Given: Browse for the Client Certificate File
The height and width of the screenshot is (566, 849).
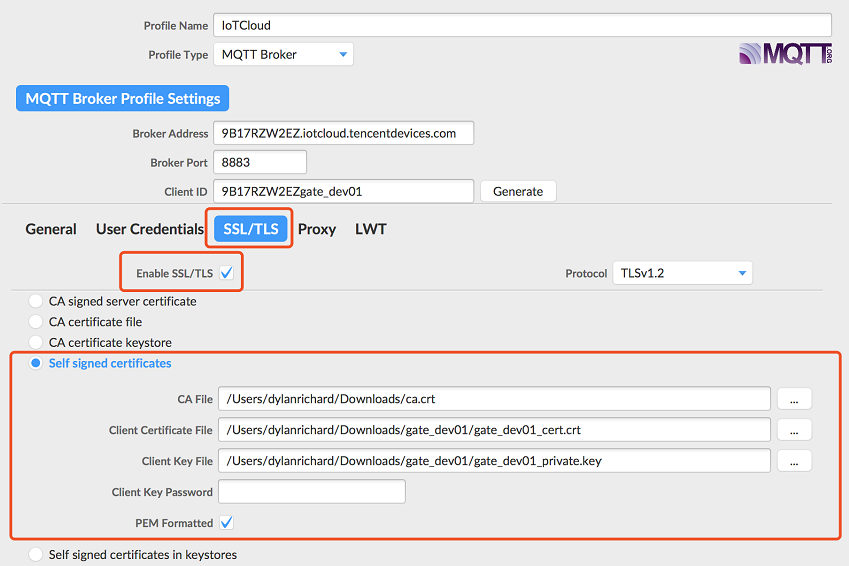Looking at the screenshot, I should [x=794, y=430].
